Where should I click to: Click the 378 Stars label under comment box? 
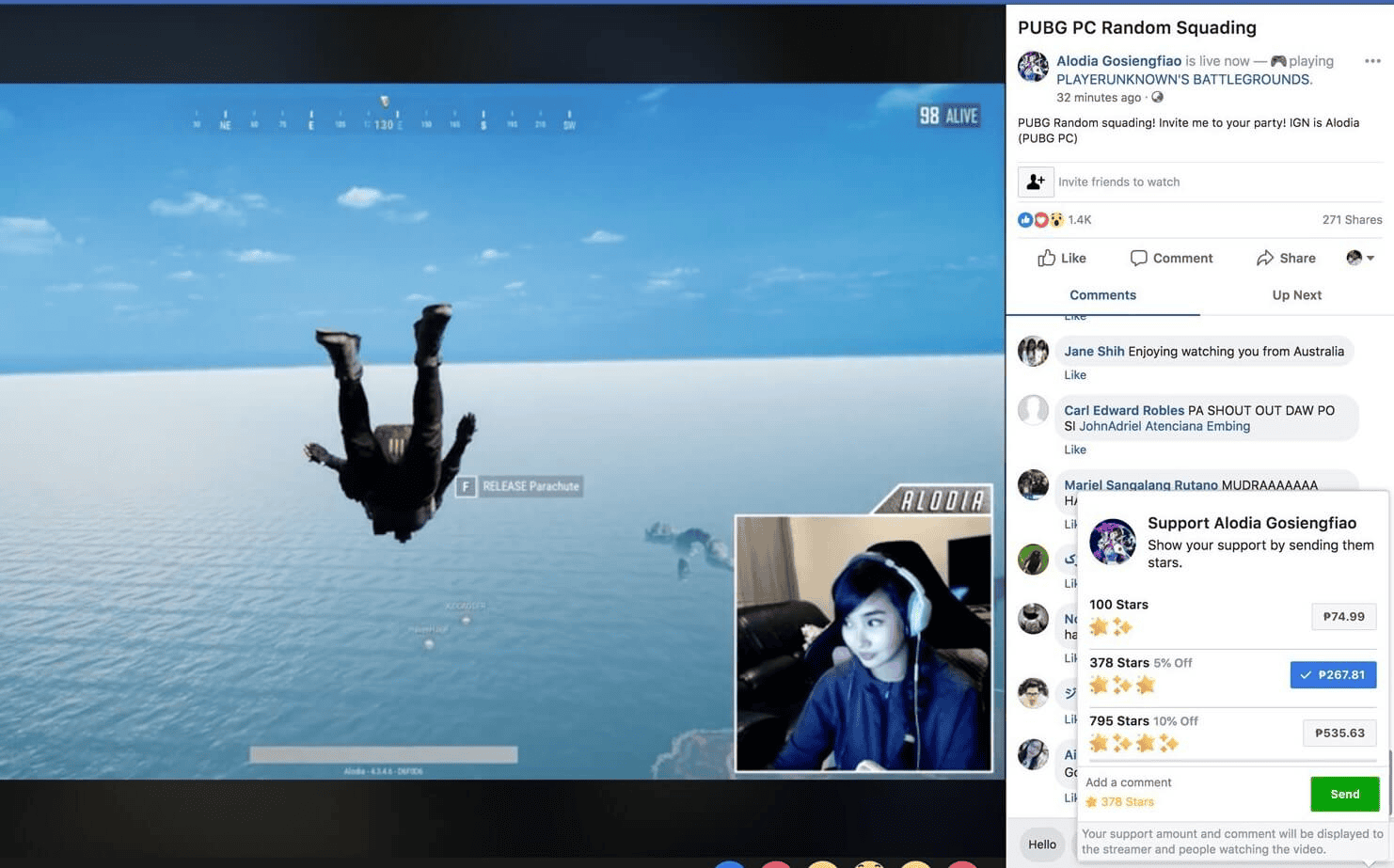[1119, 802]
